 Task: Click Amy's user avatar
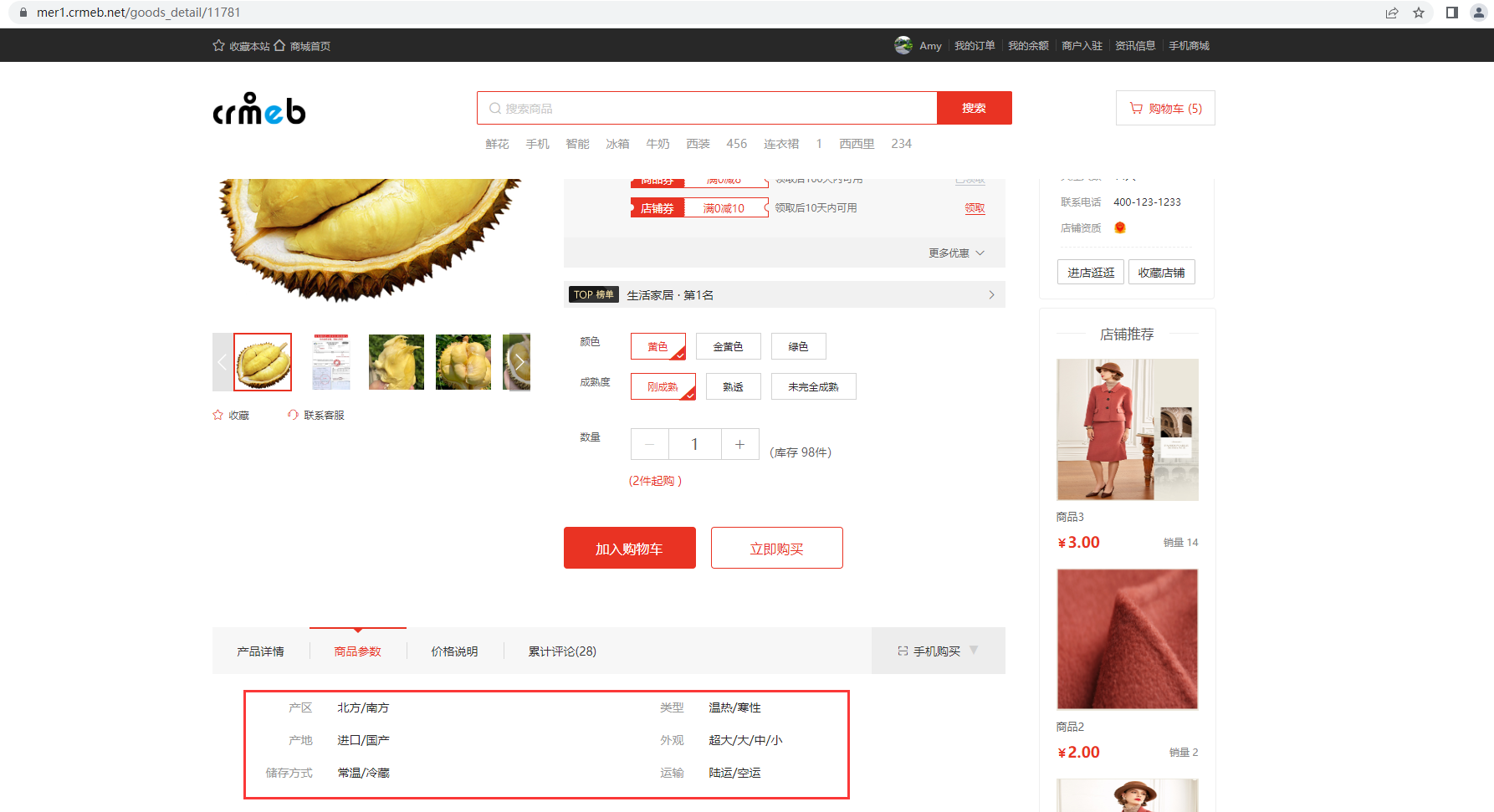(903, 46)
